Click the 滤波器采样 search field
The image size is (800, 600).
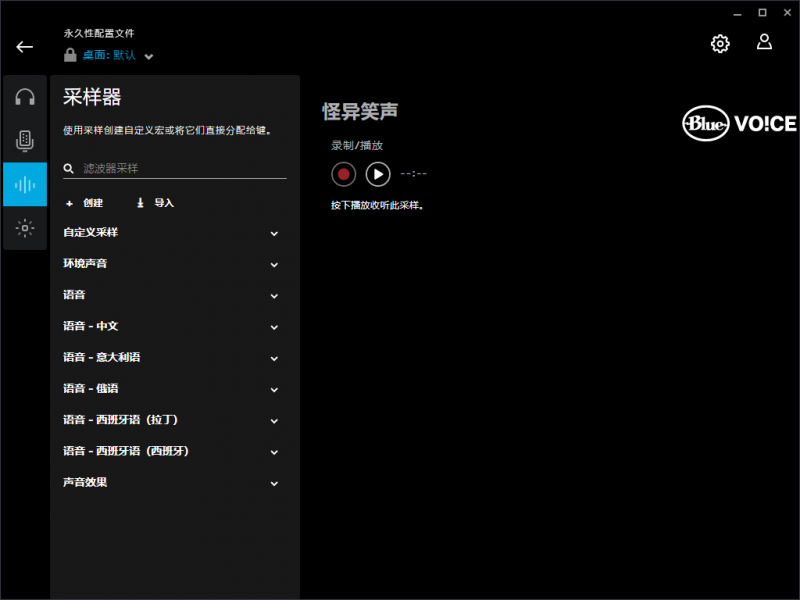[x=175, y=166]
